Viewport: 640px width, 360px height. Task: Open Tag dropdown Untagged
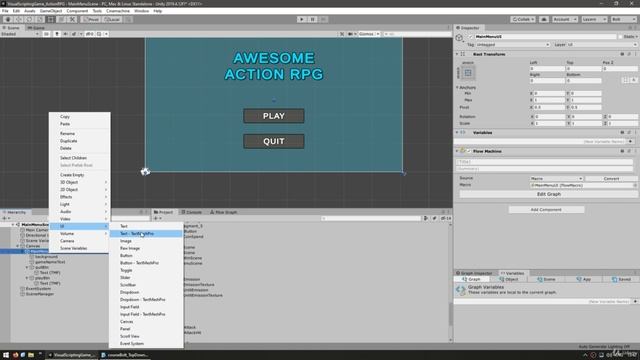coord(513,44)
